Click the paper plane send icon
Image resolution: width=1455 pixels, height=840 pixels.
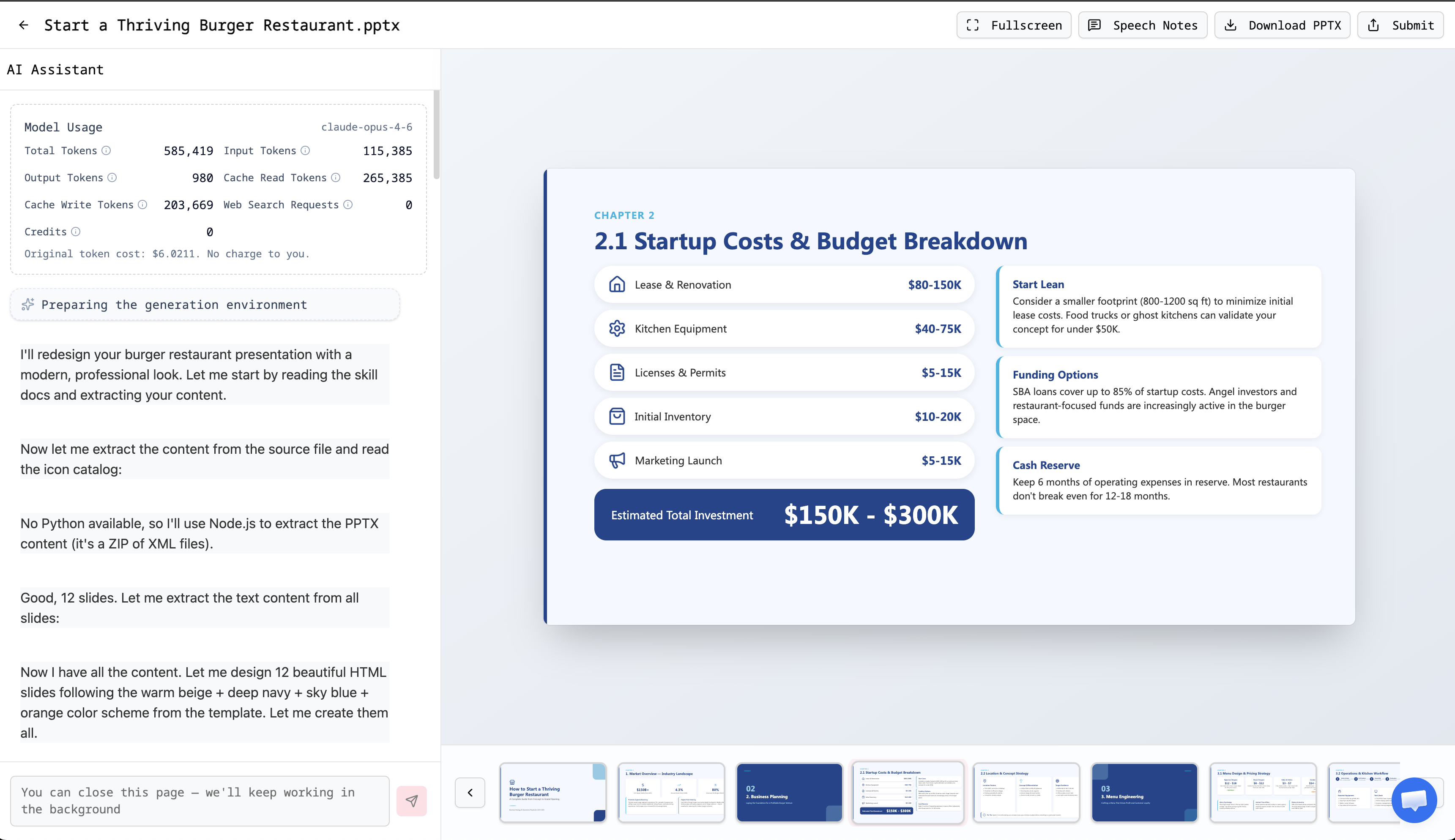(x=411, y=801)
